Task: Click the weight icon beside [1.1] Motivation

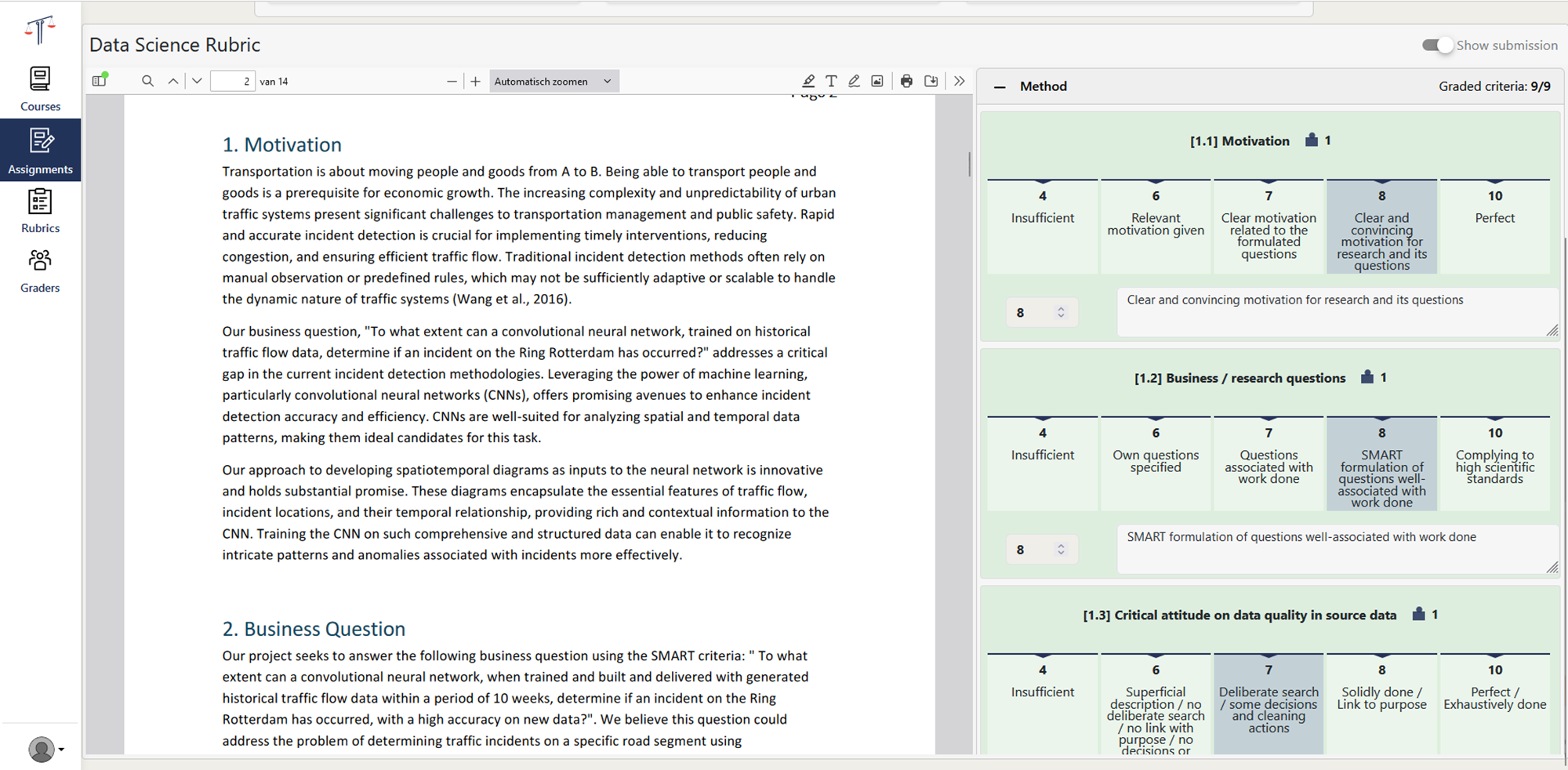Action: (1312, 140)
